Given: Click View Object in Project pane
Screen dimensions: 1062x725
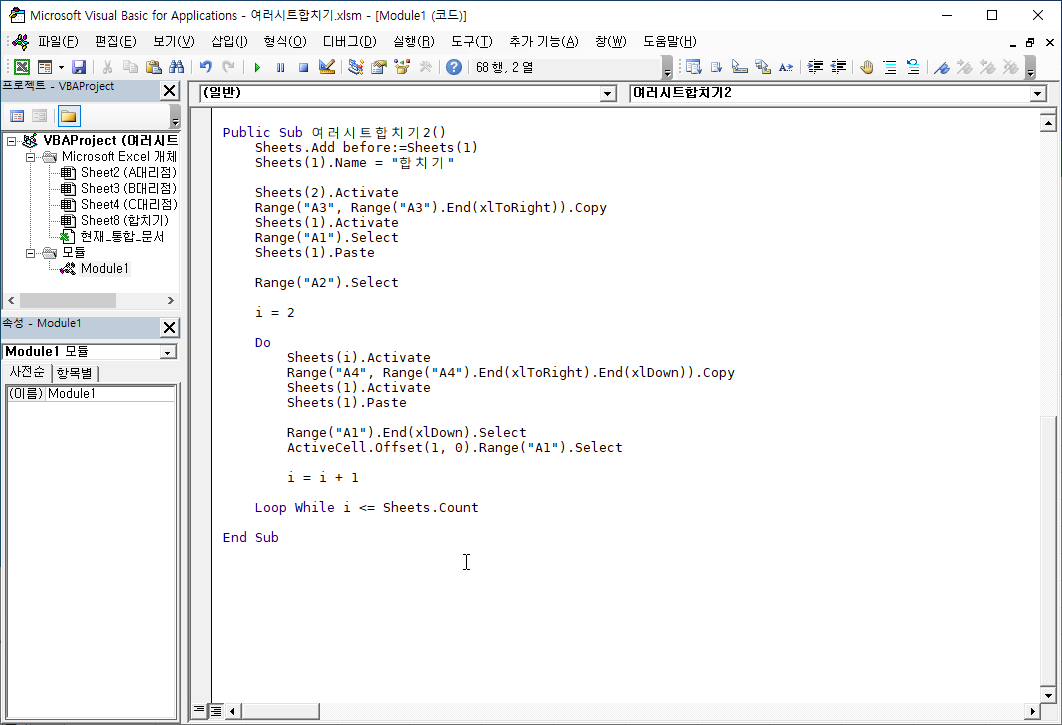Looking at the screenshot, I should pyautogui.click(x=39, y=116).
